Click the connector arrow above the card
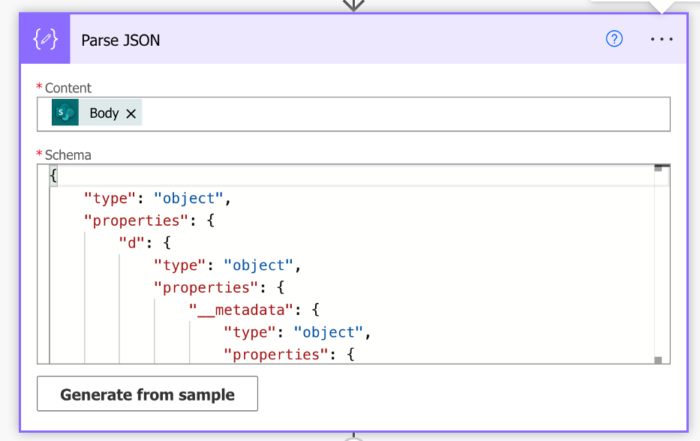 [353, 5]
